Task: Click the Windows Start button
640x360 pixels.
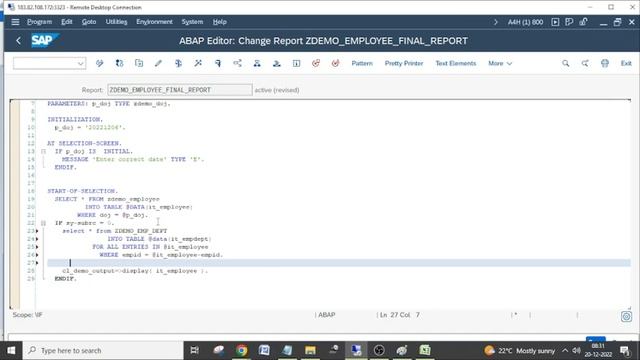Action: pyautogui.click(x=11, y=350)
